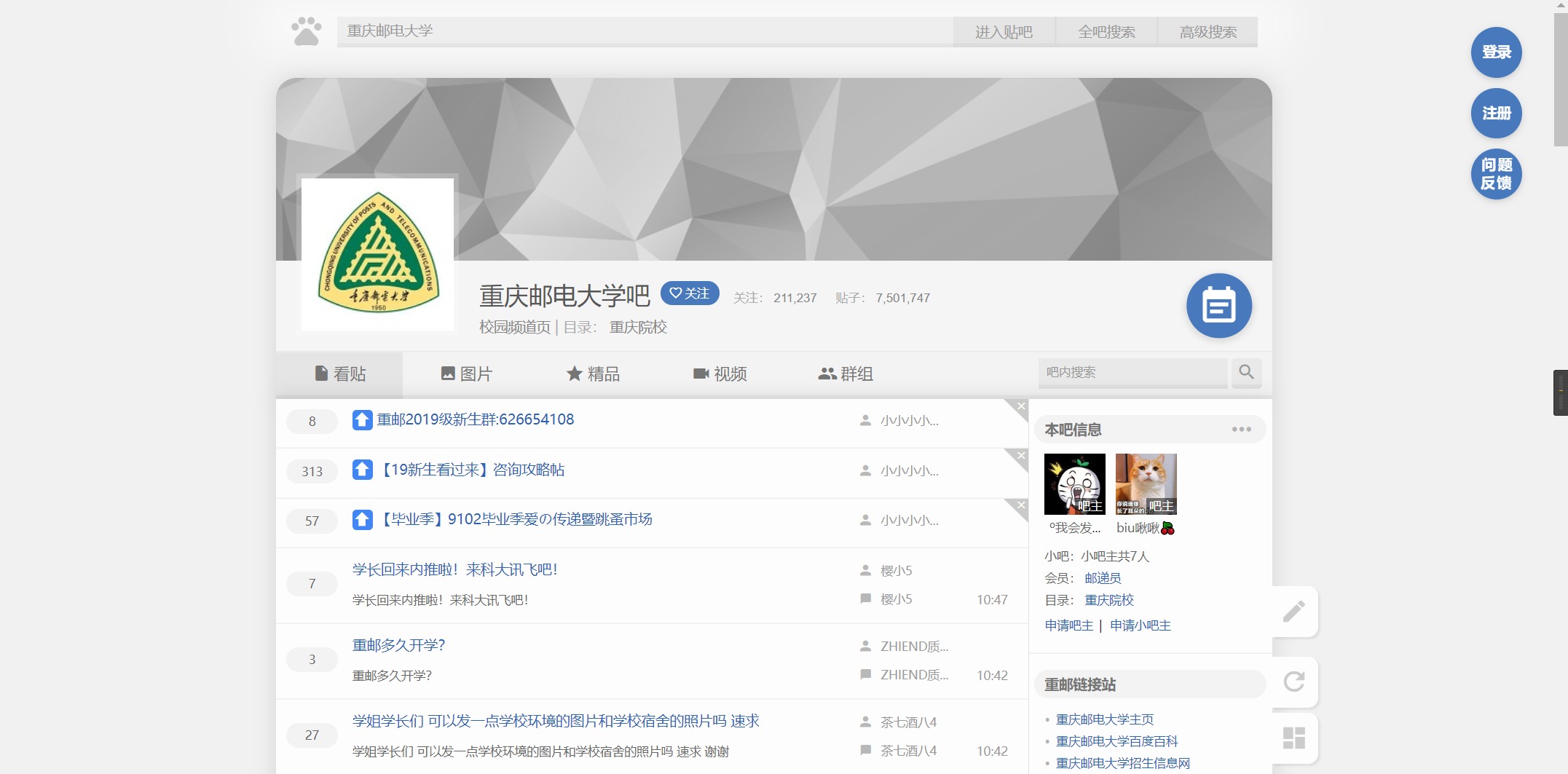Click the 重庆院校 link in sidebar 目录

pyautogui.click(x=1109, y=600)
